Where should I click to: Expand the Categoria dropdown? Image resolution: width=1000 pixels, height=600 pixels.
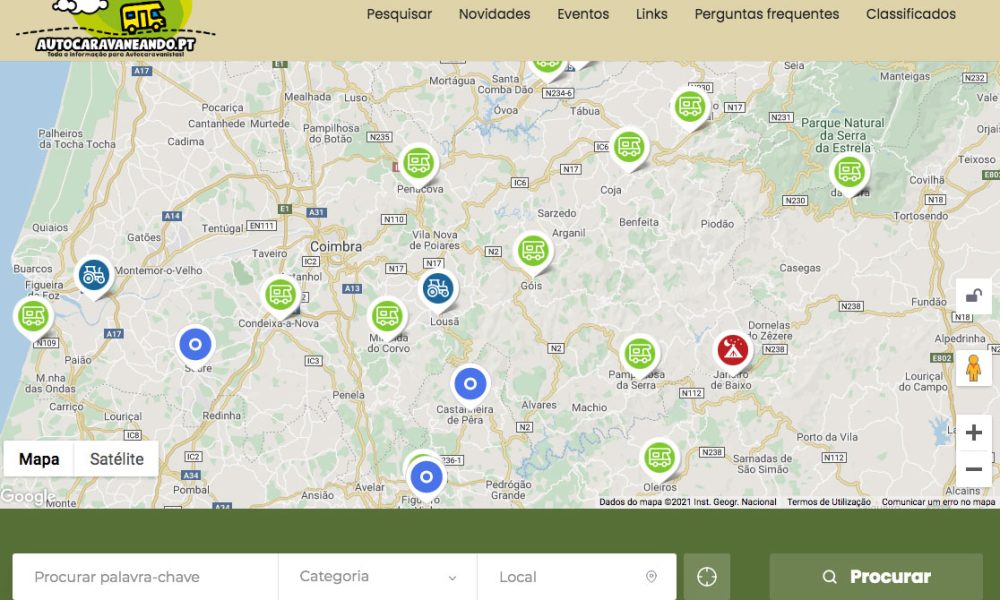click(377, 577)
